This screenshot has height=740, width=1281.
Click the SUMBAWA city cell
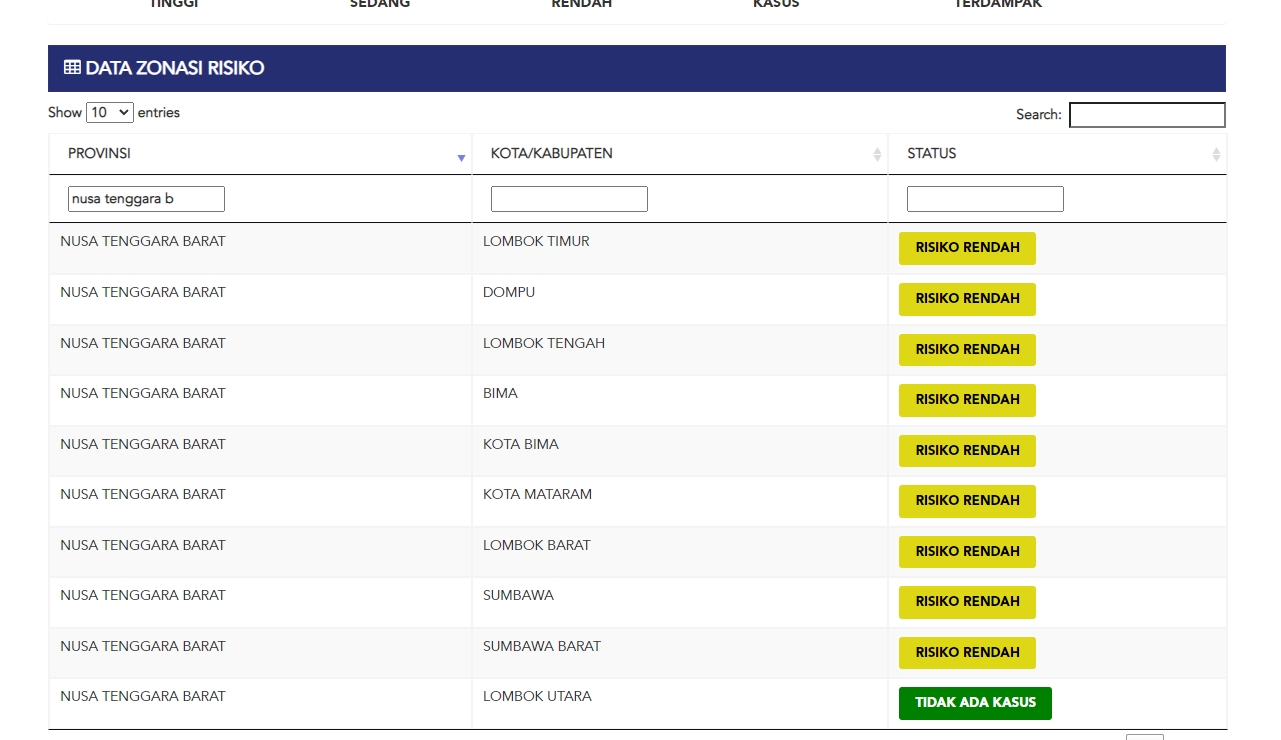coord(679,602)
